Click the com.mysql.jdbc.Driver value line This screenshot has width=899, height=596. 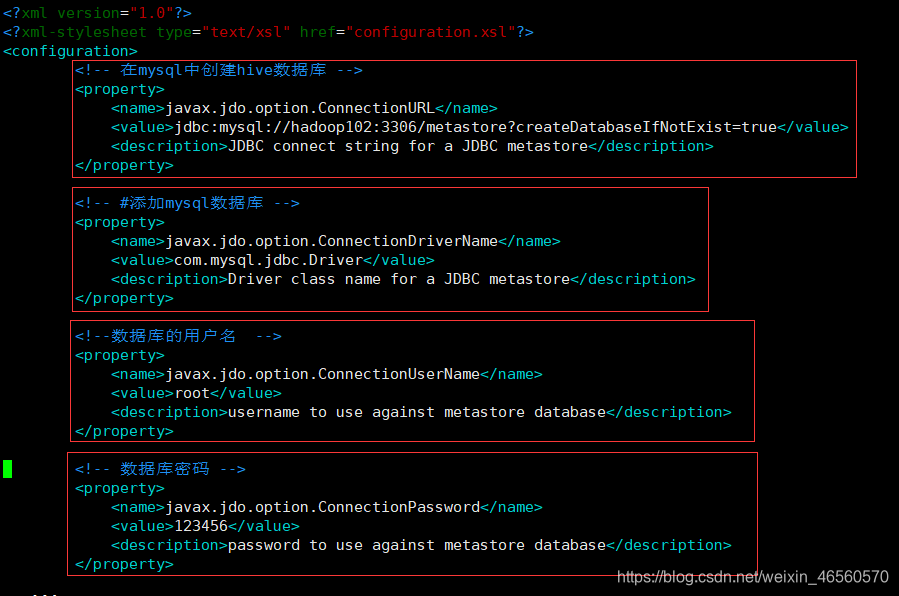pyautogui.click(x=273, y=260)
